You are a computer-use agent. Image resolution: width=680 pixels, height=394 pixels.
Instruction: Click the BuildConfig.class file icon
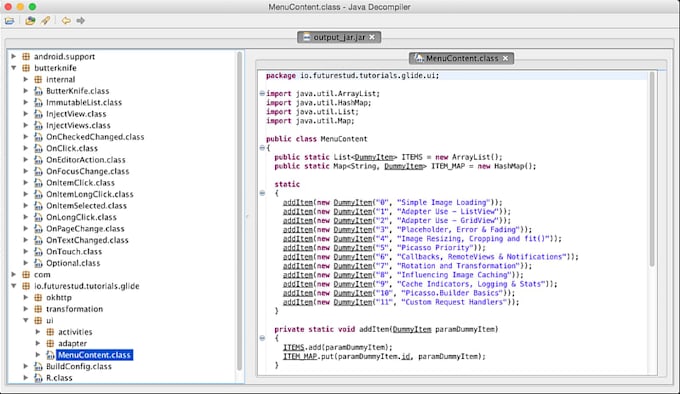[x=38, y=366]
